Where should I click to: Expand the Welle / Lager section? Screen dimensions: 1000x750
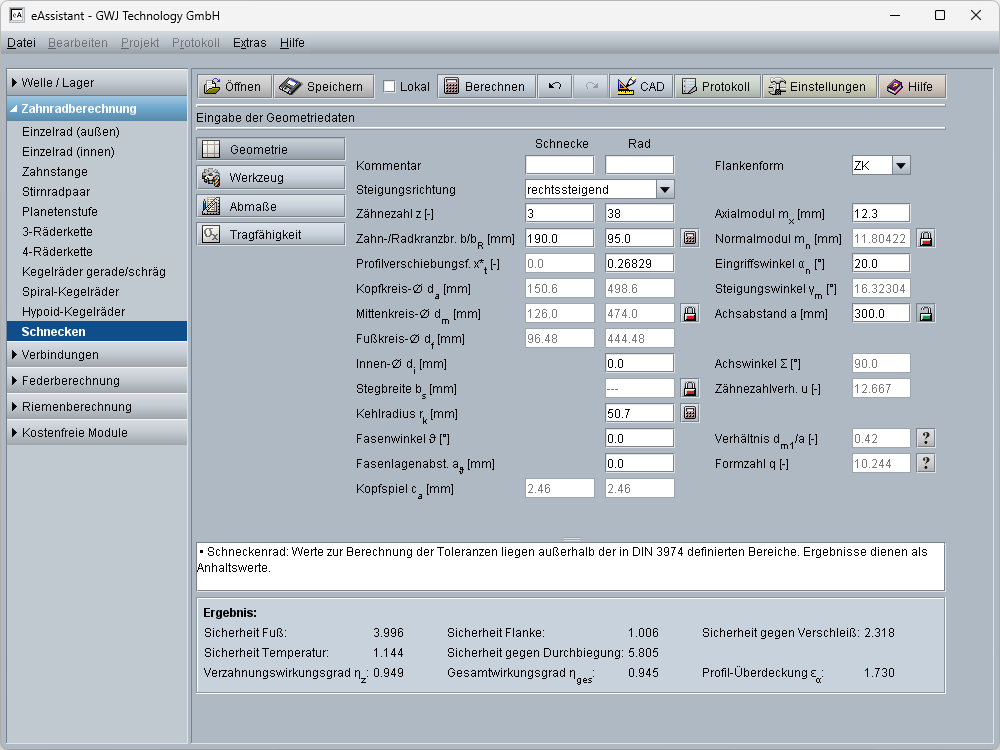pyautogui.click(x=97, y=83)
